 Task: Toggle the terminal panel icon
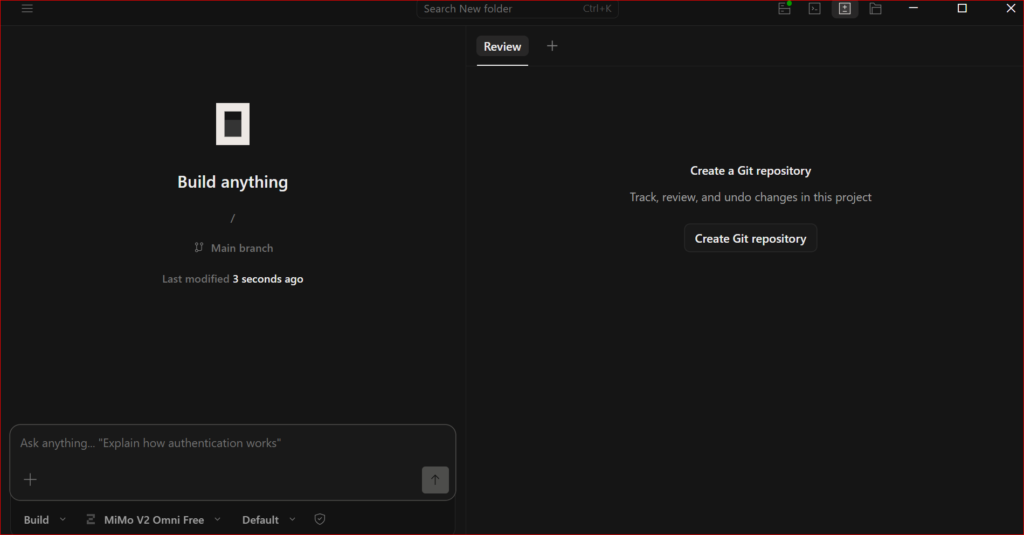(815, 9)
